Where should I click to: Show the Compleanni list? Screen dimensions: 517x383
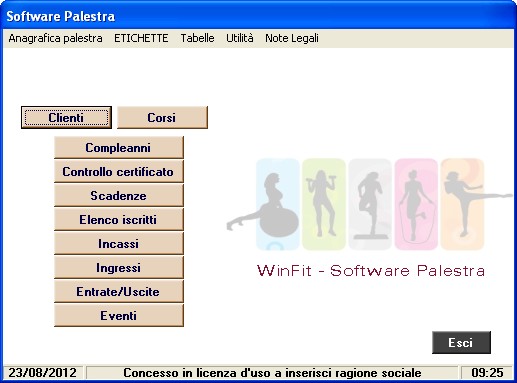click(x=119, y=147)
